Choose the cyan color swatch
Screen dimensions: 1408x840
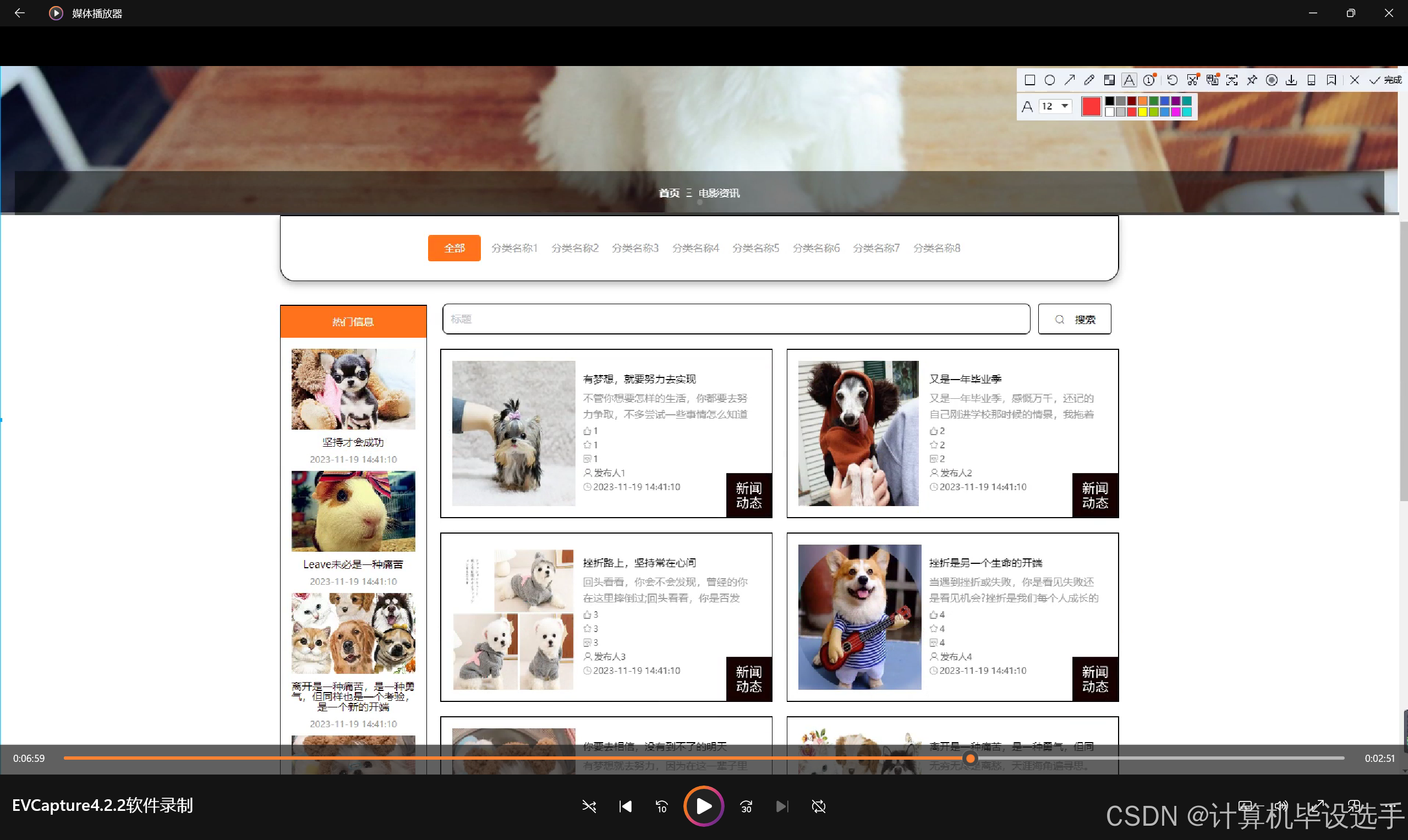(1187, 112)
